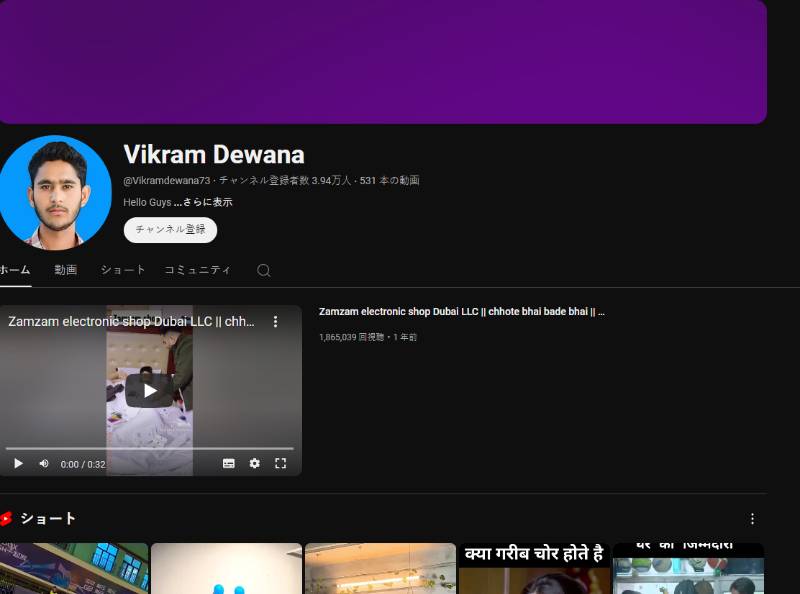Click the overlay title on the video player

[x=131, y=321]
